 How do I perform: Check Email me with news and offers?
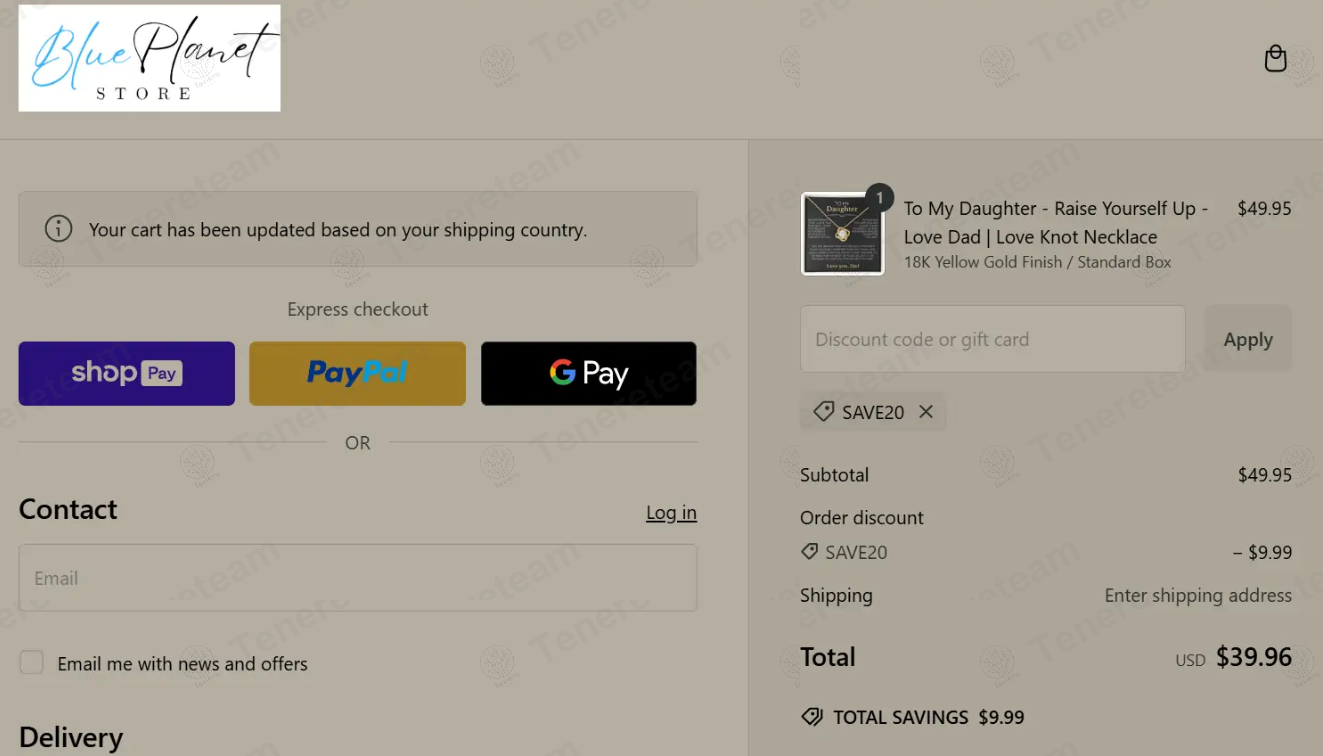(x=32, y=663)
